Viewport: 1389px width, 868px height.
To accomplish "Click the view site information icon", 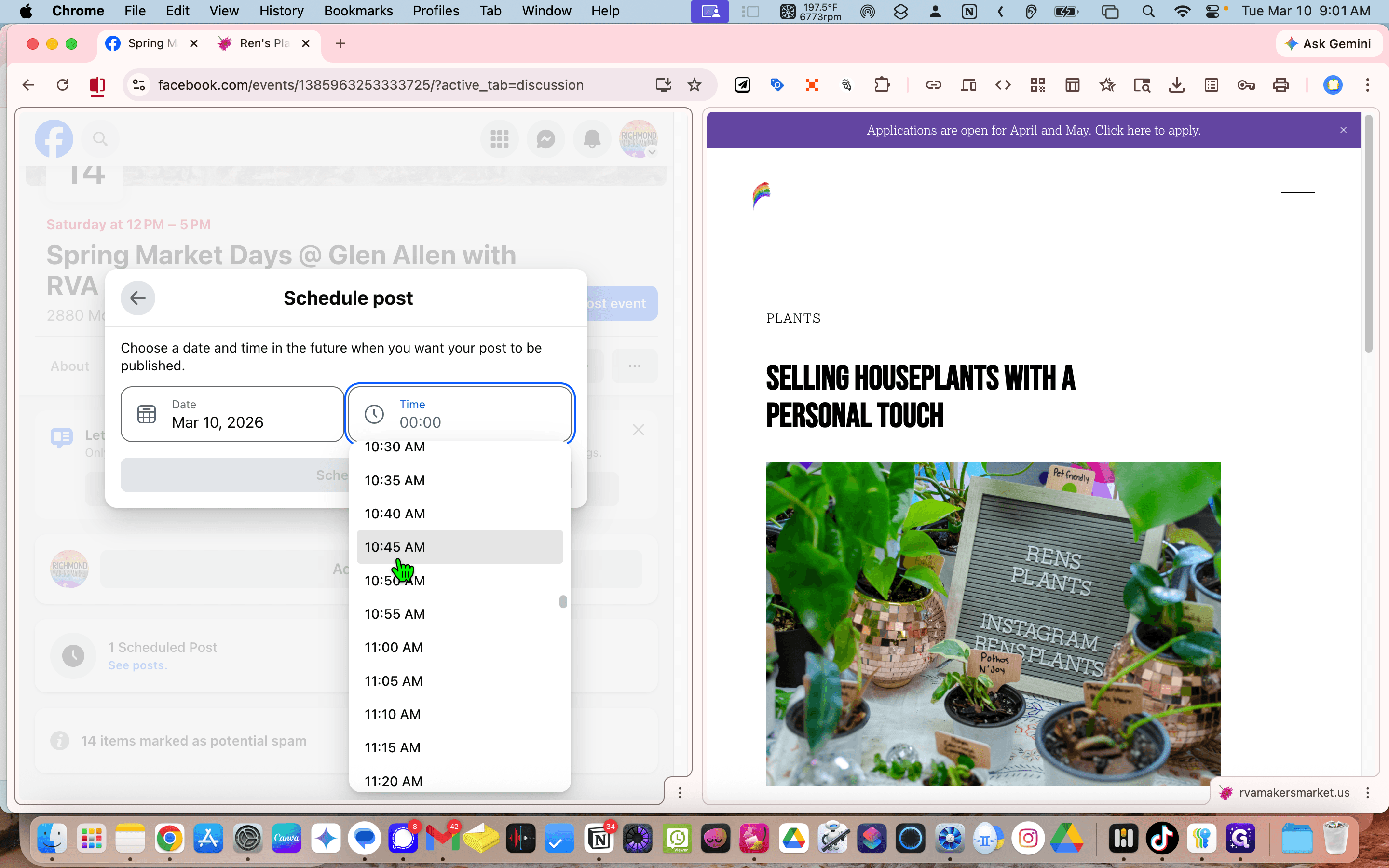I will pos(139,85).
